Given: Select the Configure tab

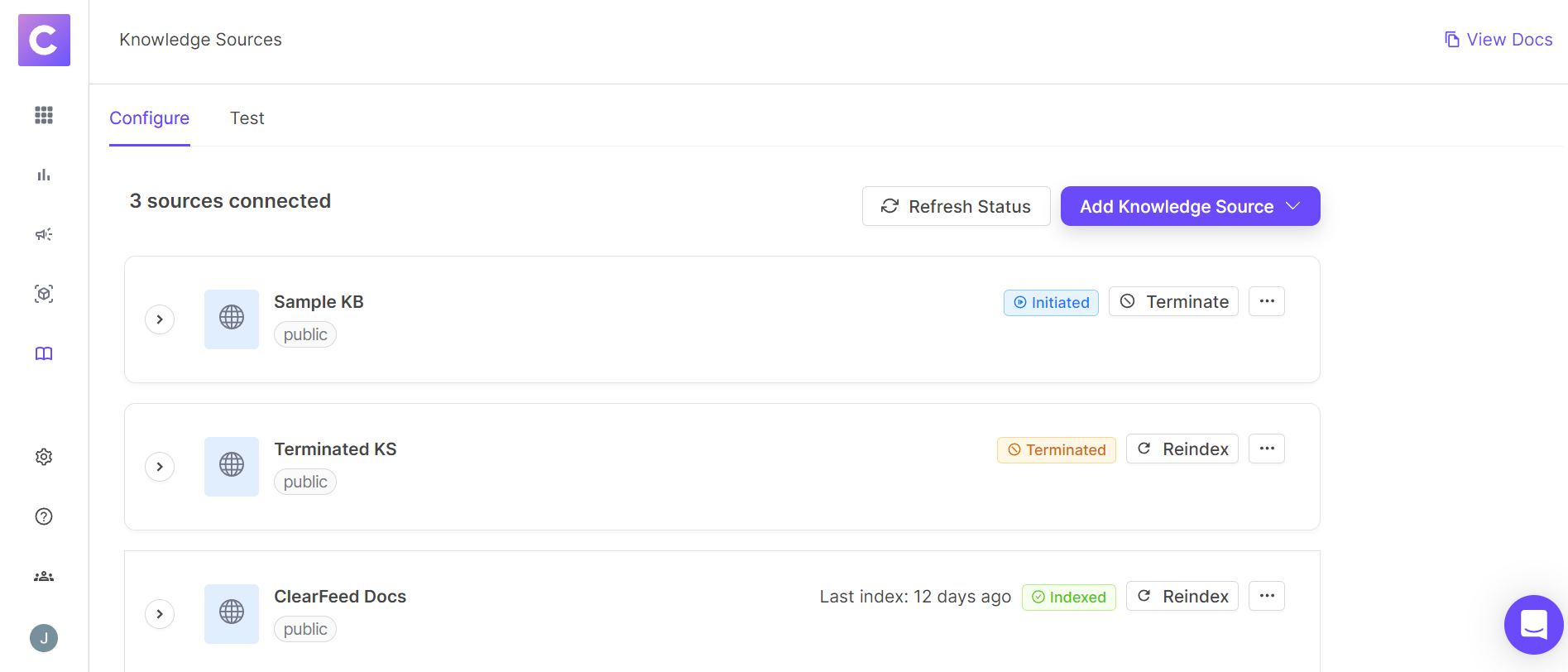Looking at the screenshot, I should click(150, 118).
